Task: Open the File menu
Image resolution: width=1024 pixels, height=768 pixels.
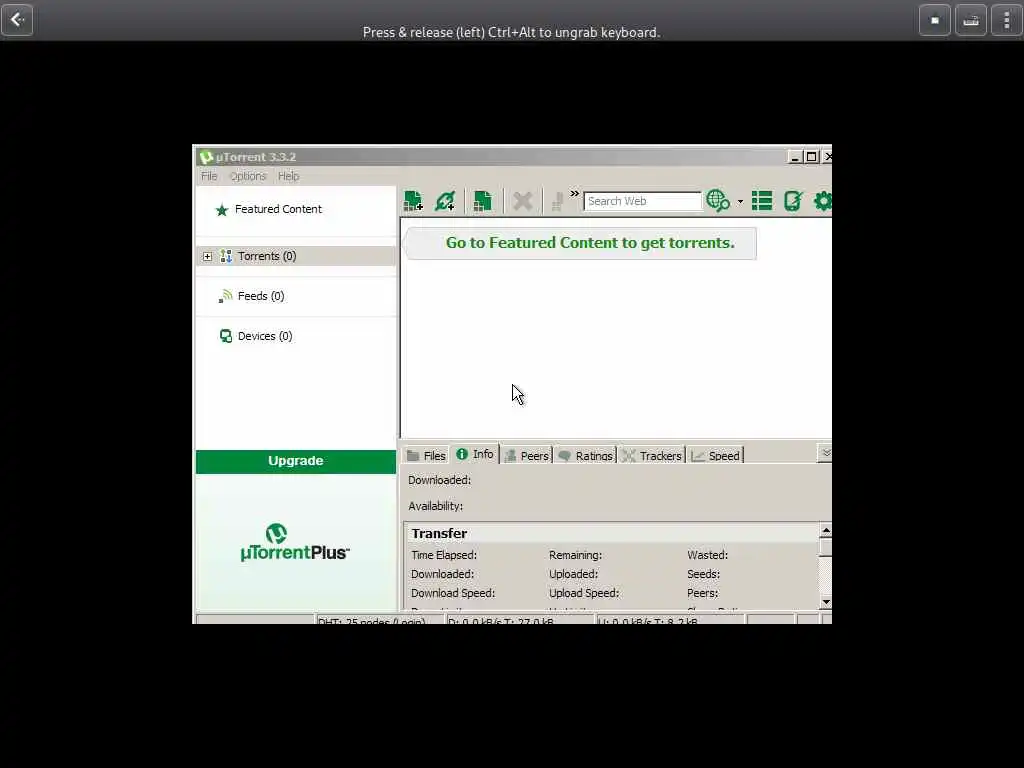Action: tap(209, 176)
